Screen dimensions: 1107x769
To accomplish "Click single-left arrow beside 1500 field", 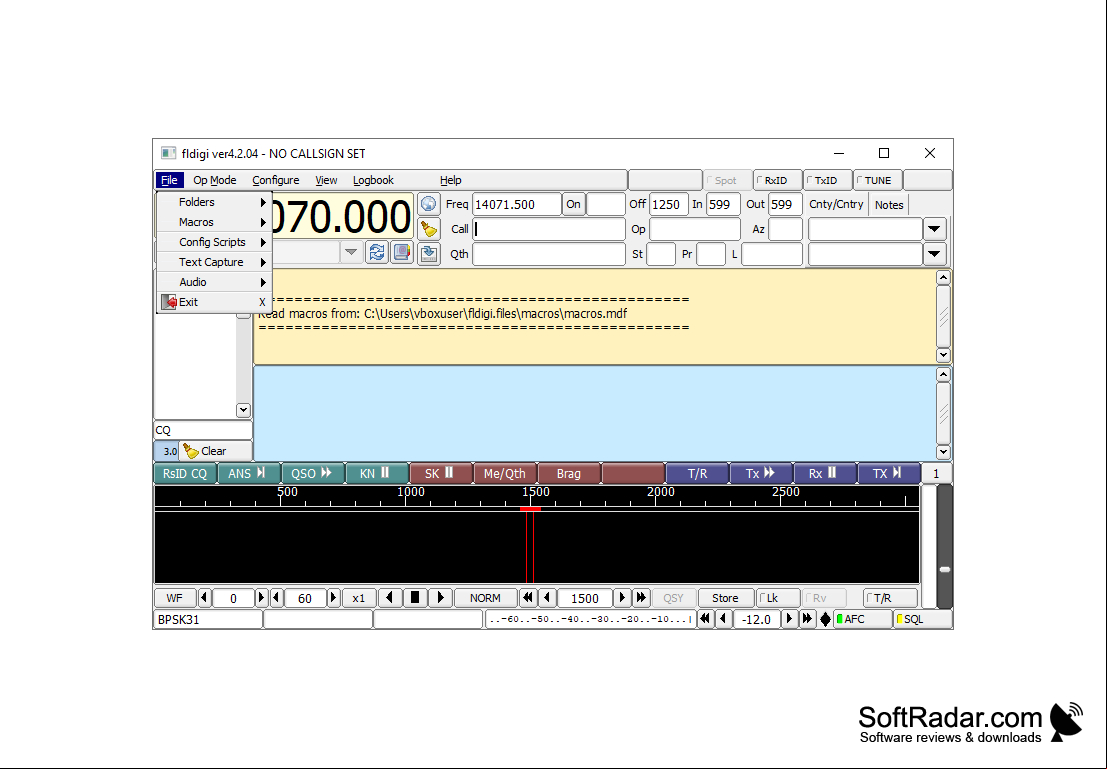I will click(x=547, y=597).
